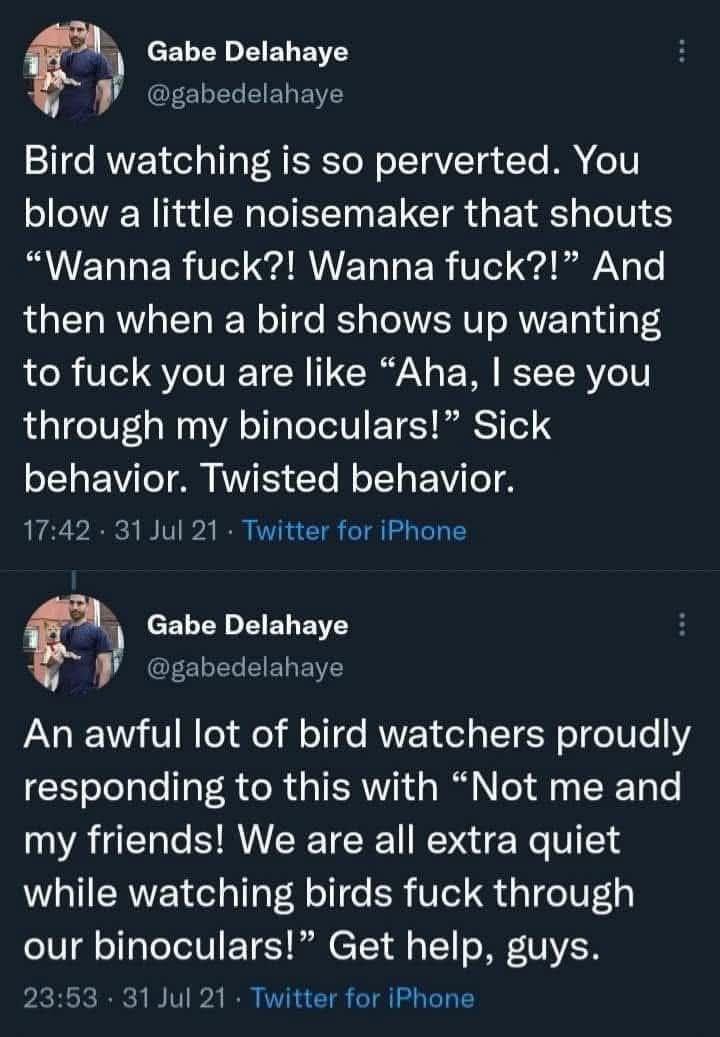Click the Gabe Delahaye name on the first tweet
The image size is (720, 1037).
[248, 53]
